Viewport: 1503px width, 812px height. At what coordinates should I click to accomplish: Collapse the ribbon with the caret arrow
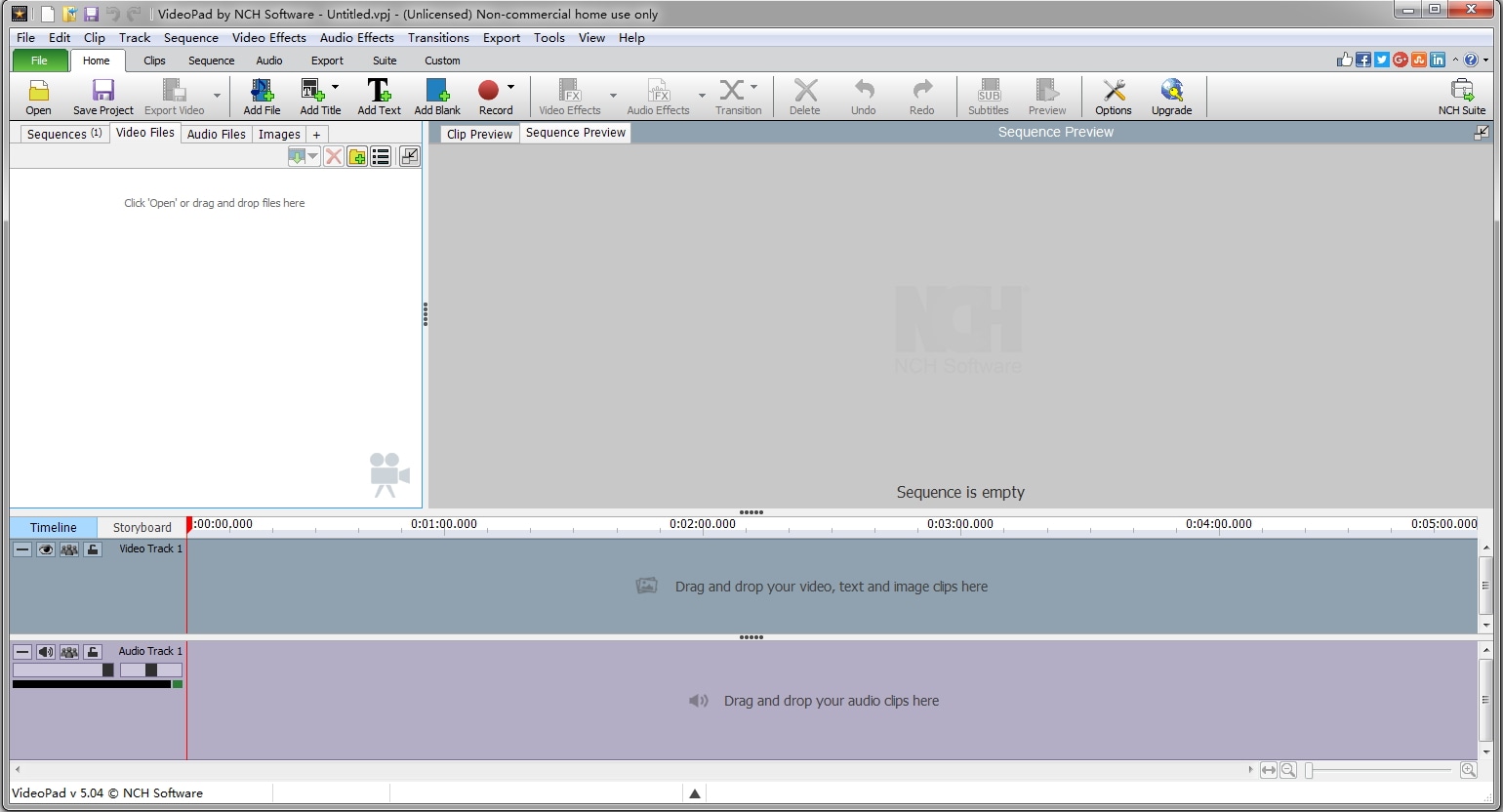[x=1455, y=60]
